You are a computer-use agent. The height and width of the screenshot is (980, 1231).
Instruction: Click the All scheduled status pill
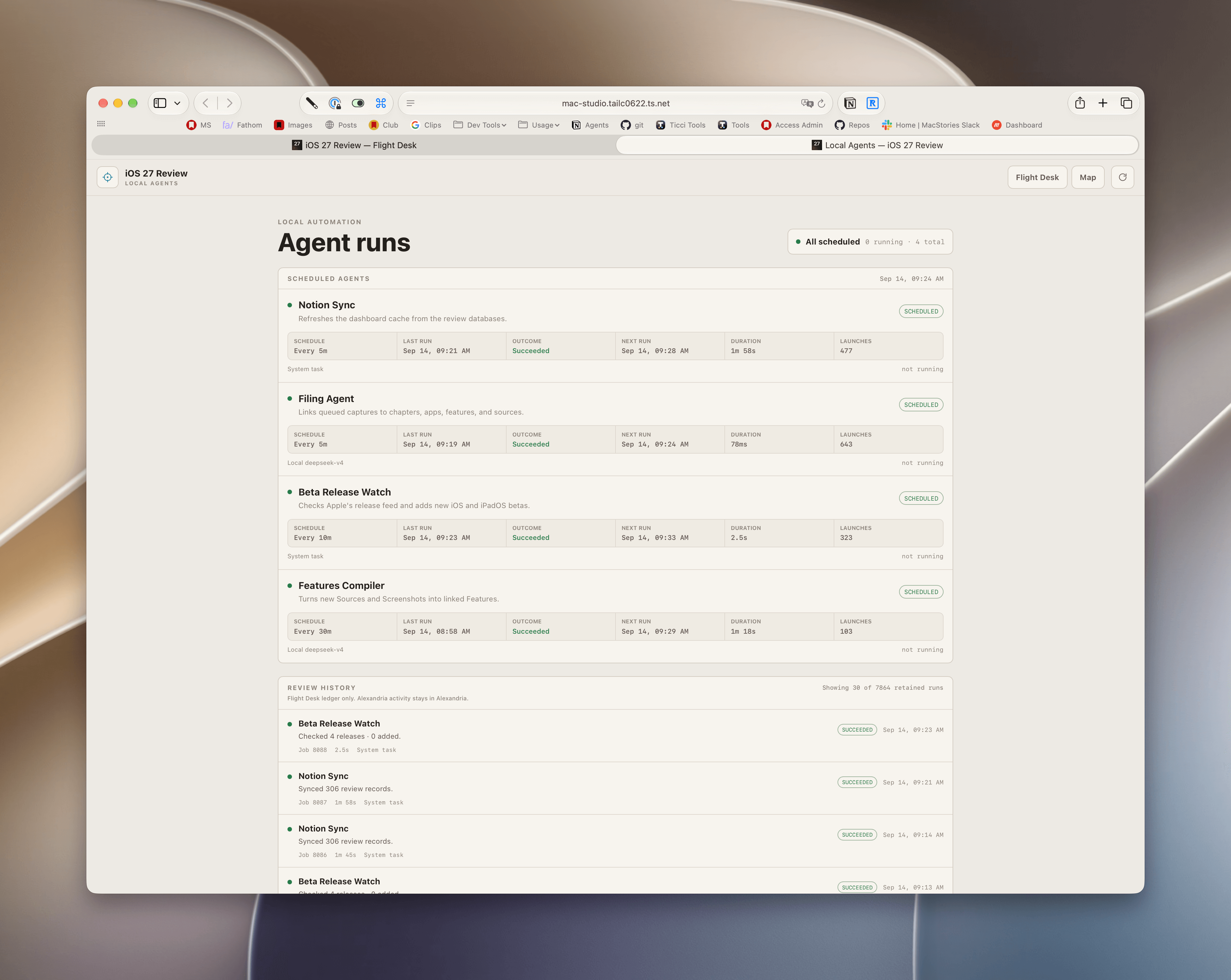(869, 241)
